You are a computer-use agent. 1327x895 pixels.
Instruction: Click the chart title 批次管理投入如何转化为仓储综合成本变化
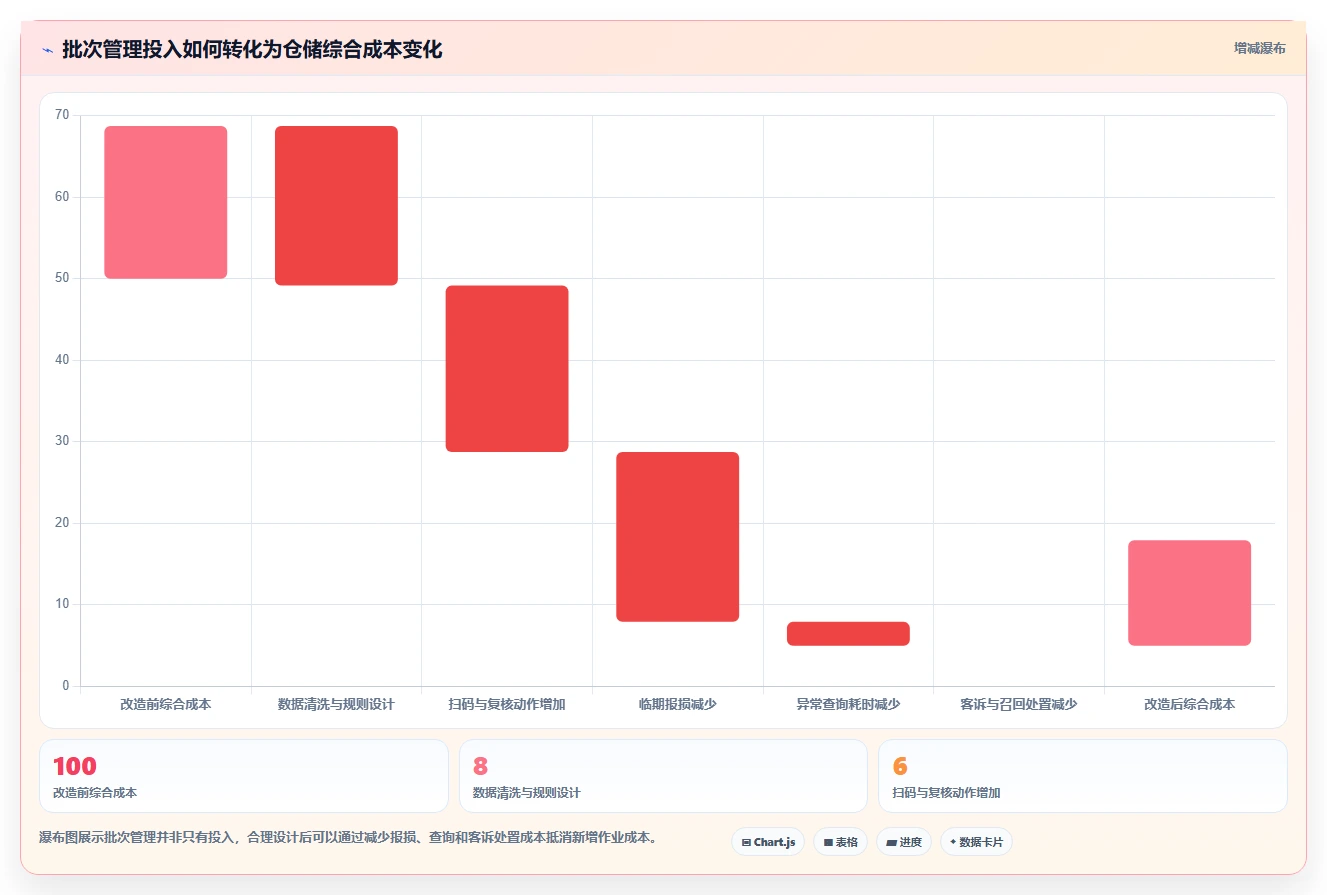(252, 50)
